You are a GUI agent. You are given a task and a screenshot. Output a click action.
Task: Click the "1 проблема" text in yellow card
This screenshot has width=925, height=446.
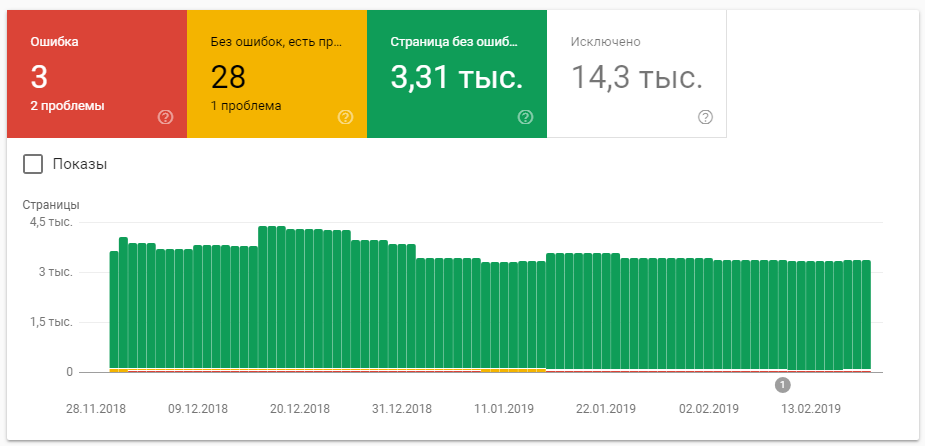click(x=246, y=105)
